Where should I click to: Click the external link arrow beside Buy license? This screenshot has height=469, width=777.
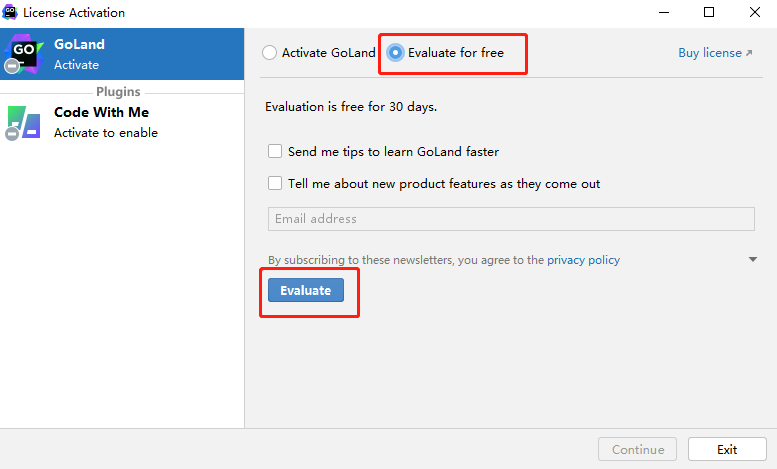pyautogui.click(x=749, y=53)
